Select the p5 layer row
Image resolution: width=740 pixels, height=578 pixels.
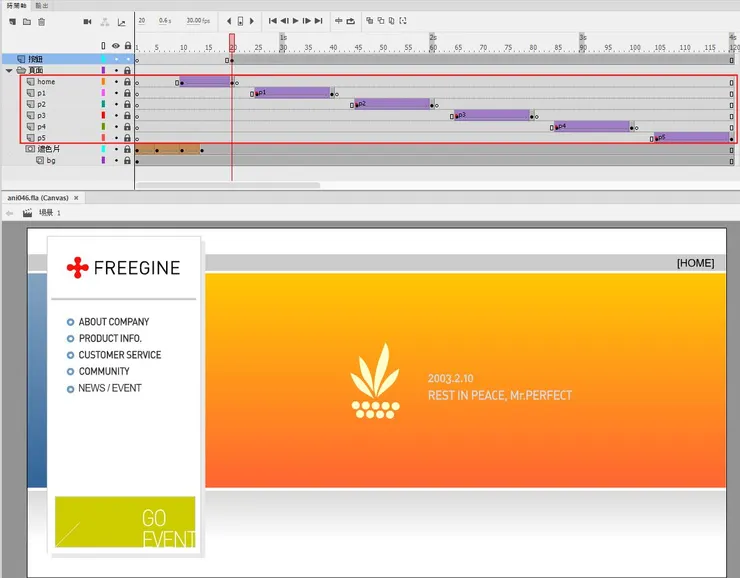tap(67, 138)
